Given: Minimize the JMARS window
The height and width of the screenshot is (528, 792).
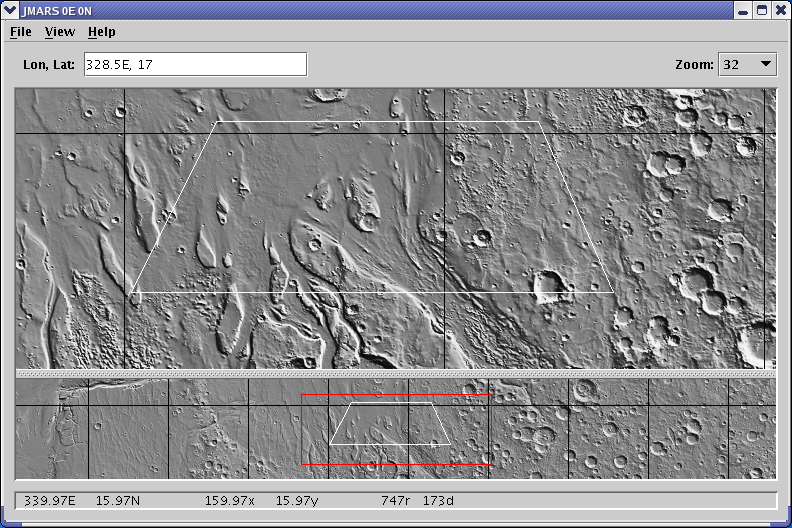Looking at the screenshot, I should point(743,11).
